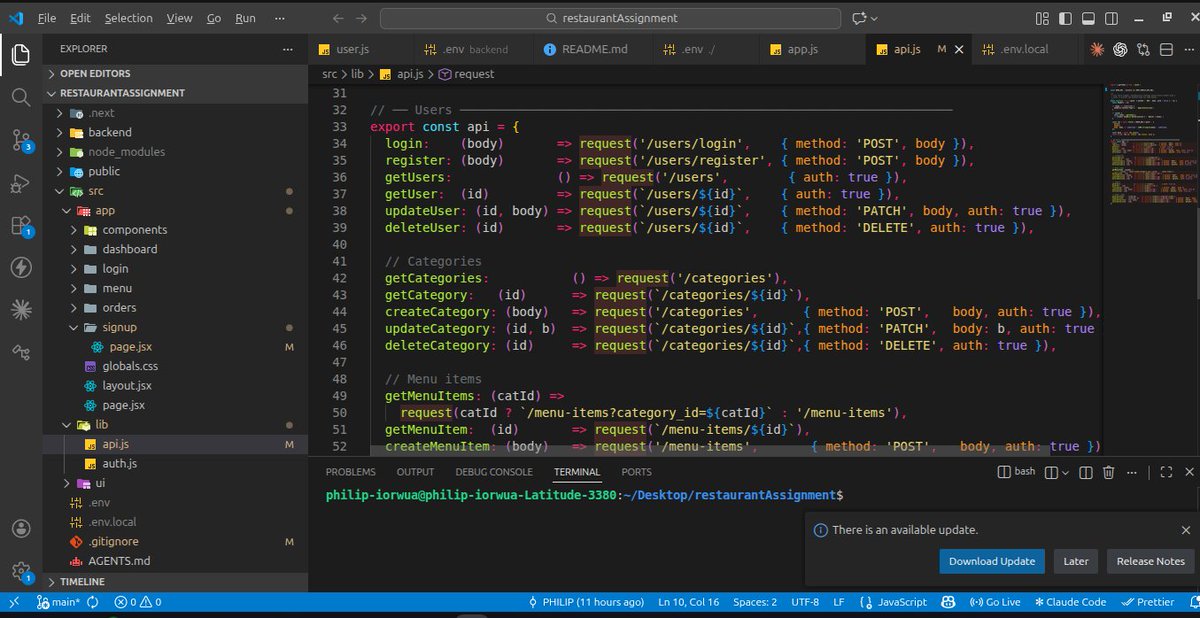Click the Later button

click(1076, 561)
